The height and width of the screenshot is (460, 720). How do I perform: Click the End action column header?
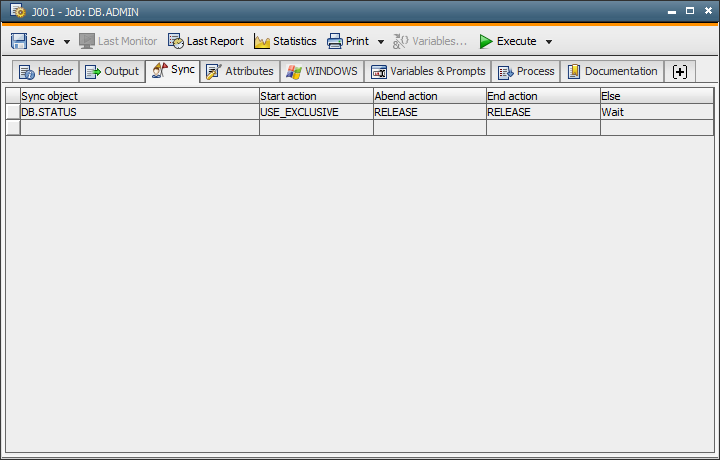pyautogui.click(x=543, y=96)
